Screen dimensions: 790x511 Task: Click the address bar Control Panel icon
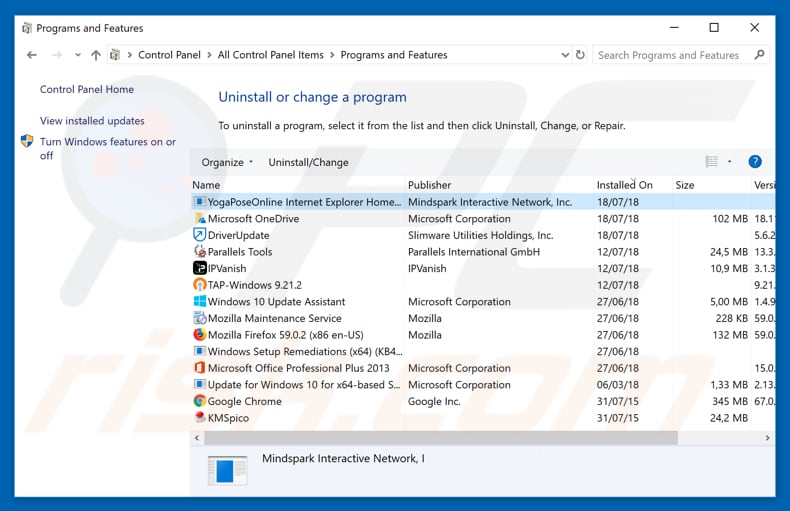click(115, 55)
